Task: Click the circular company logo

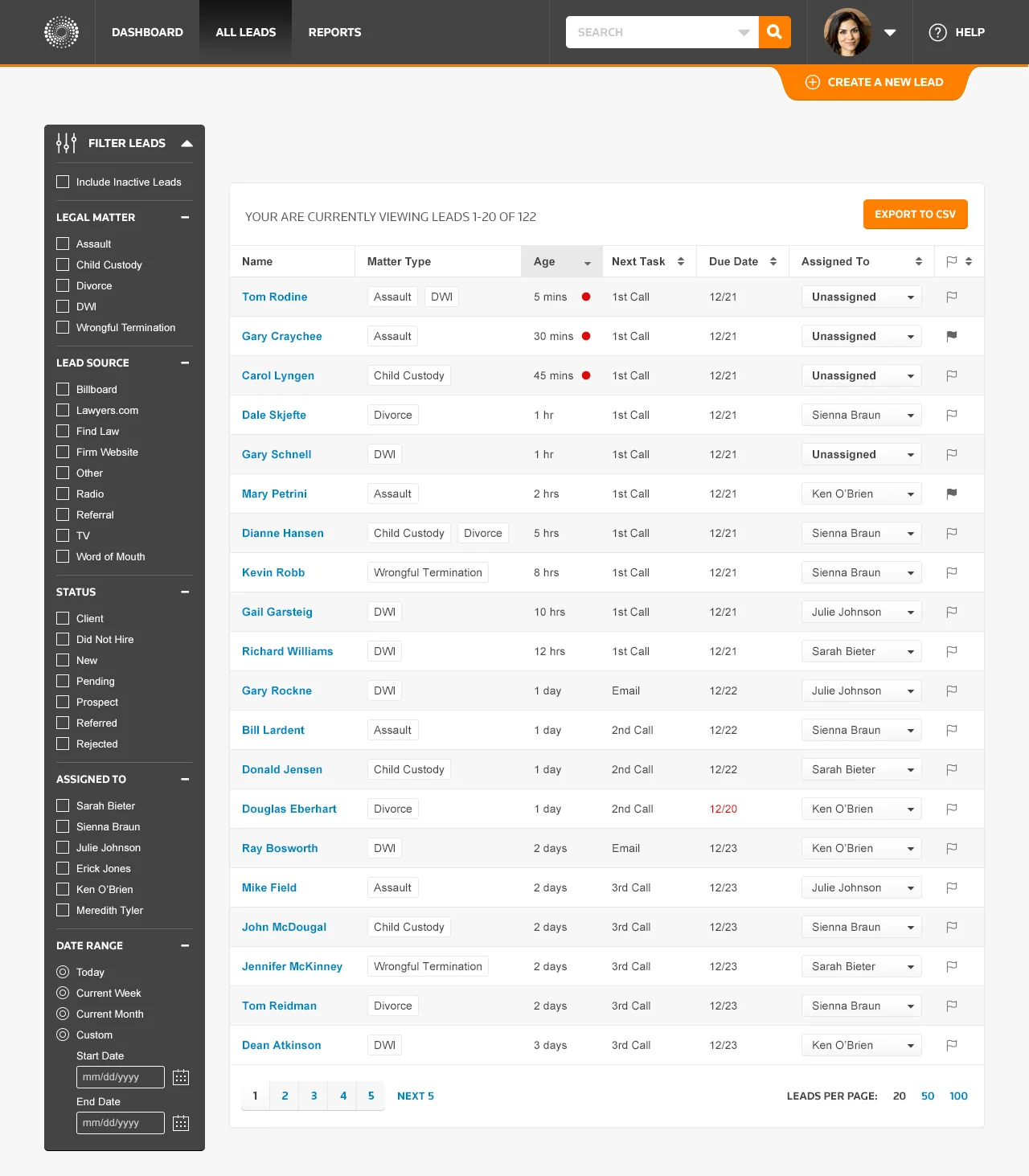Action: click(x=63, y=32)
